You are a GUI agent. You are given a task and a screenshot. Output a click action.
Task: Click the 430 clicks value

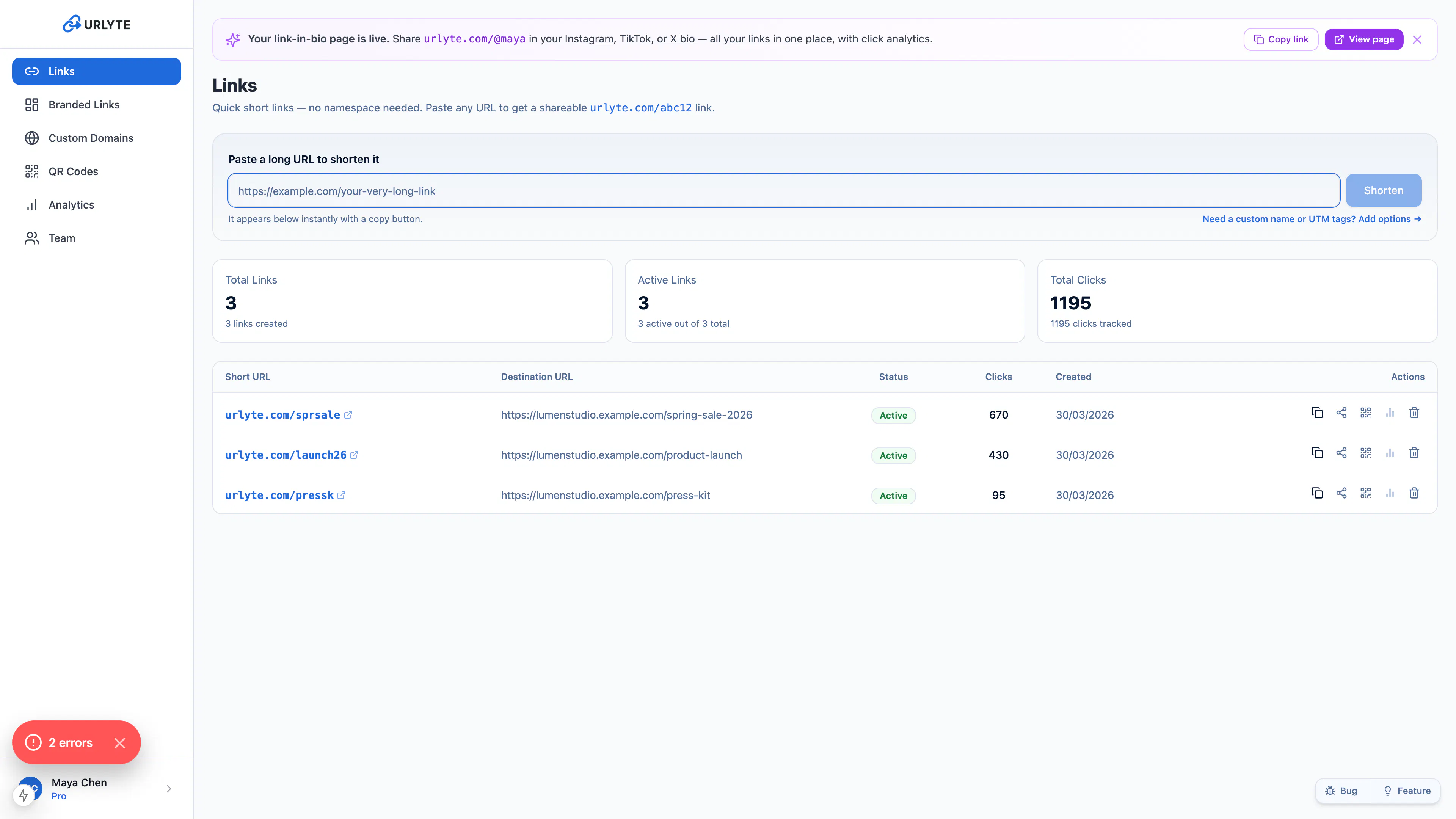tap(998, 455)
